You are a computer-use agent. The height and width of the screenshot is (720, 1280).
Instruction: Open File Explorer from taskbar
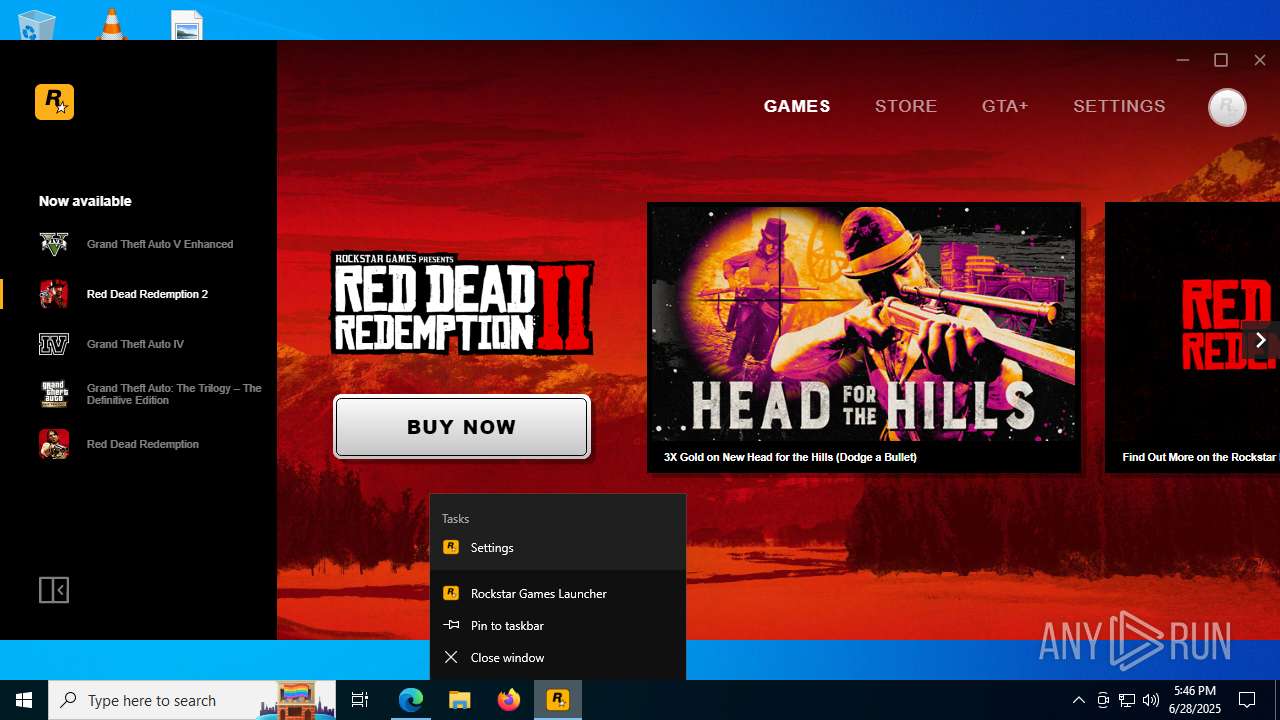click(x=459, y=700)
